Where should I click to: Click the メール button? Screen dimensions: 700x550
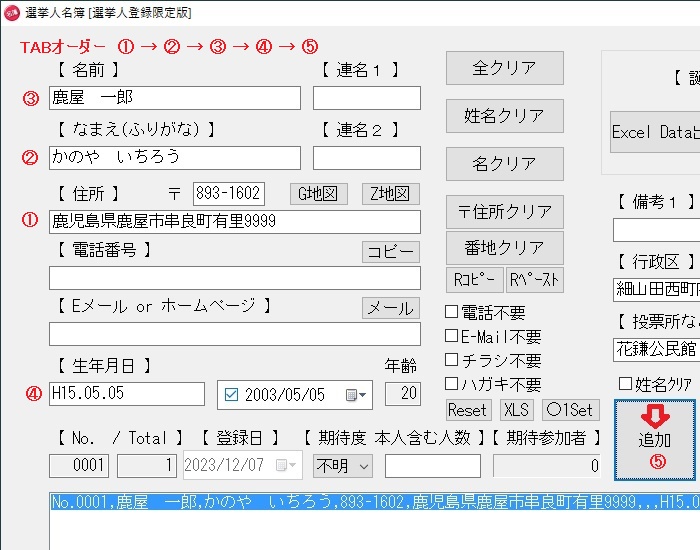point(390,308)
